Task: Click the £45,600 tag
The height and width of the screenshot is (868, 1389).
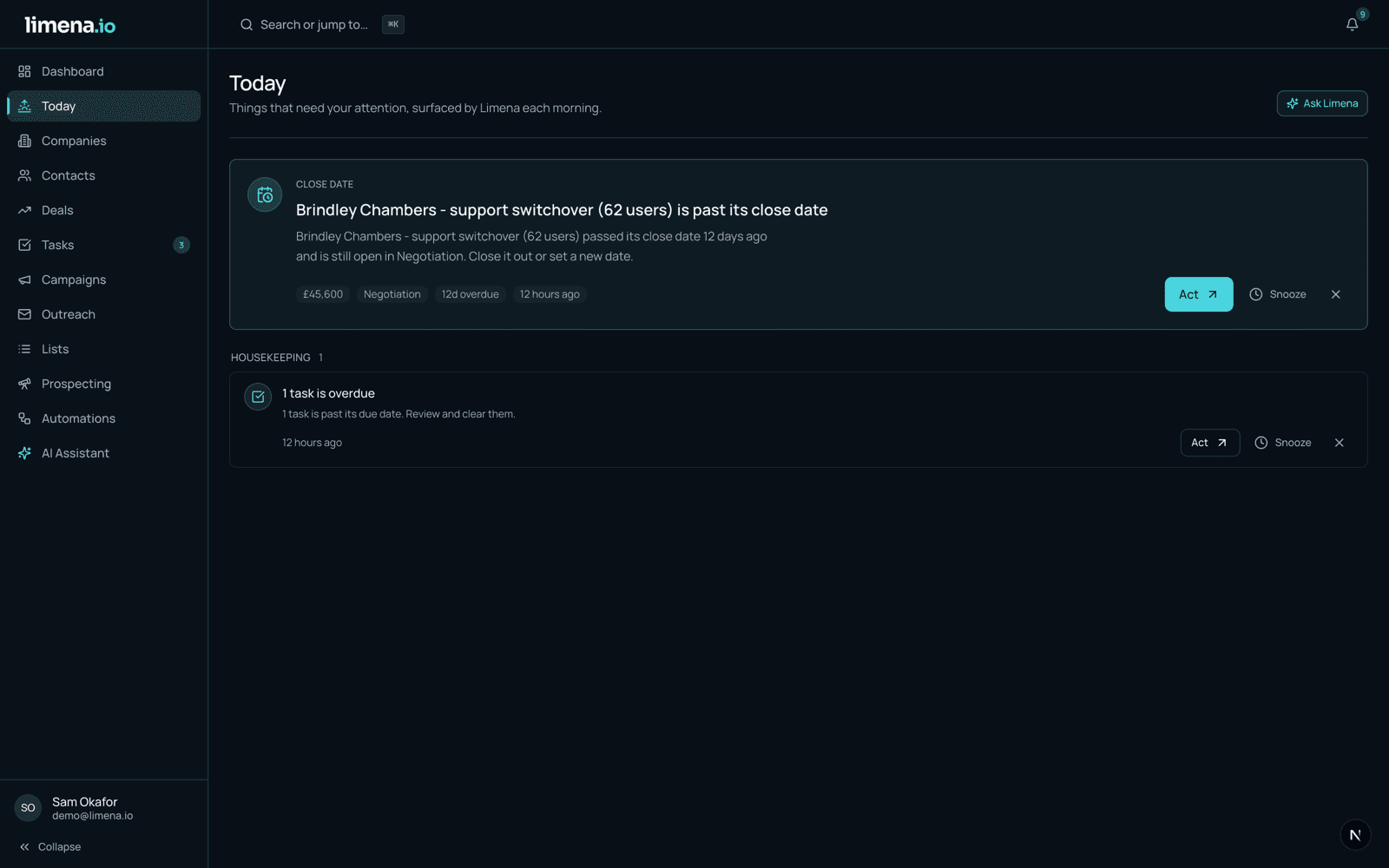Action: (x=323, y=294)
